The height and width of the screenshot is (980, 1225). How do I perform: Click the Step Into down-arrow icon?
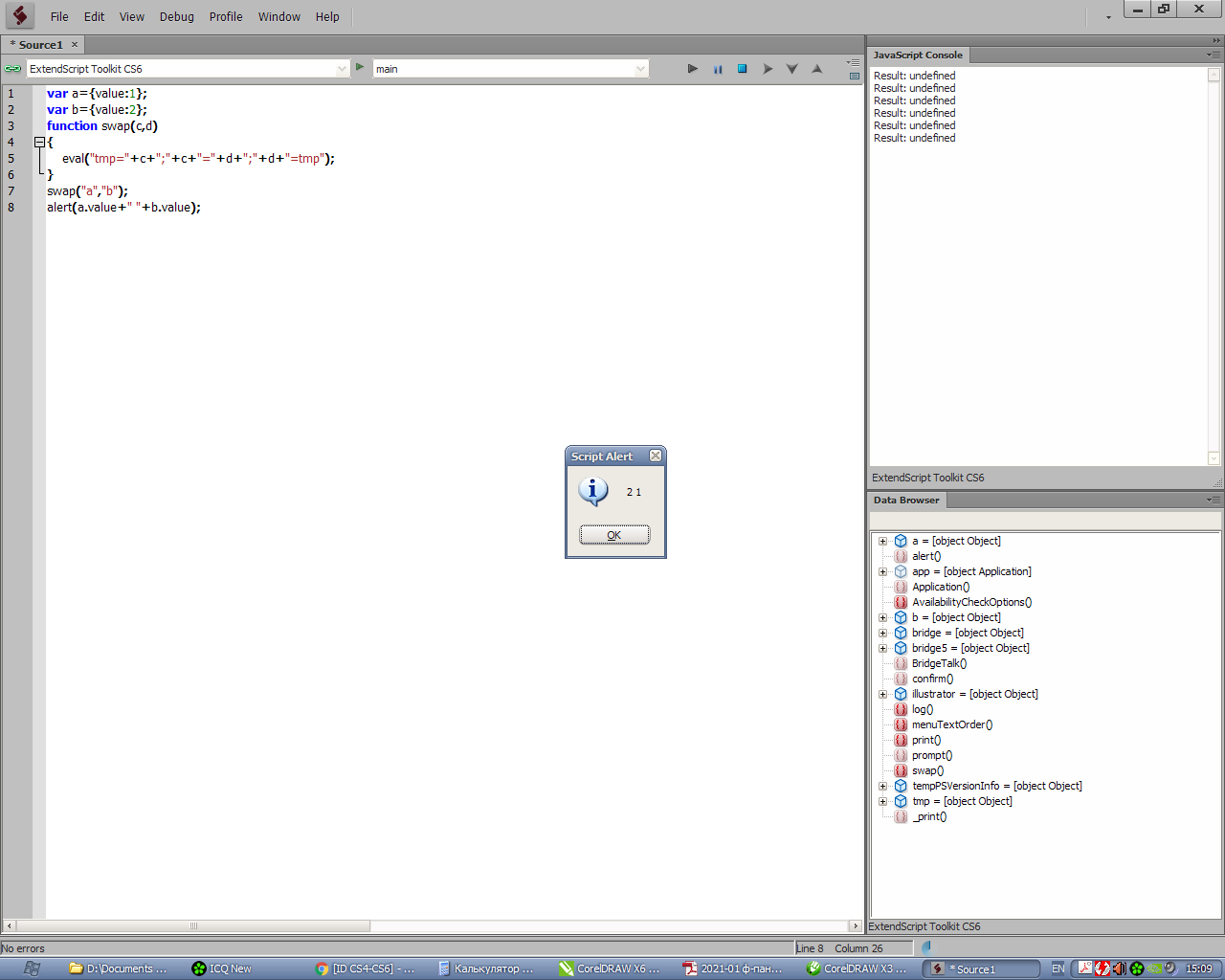(x=791, y=69)
